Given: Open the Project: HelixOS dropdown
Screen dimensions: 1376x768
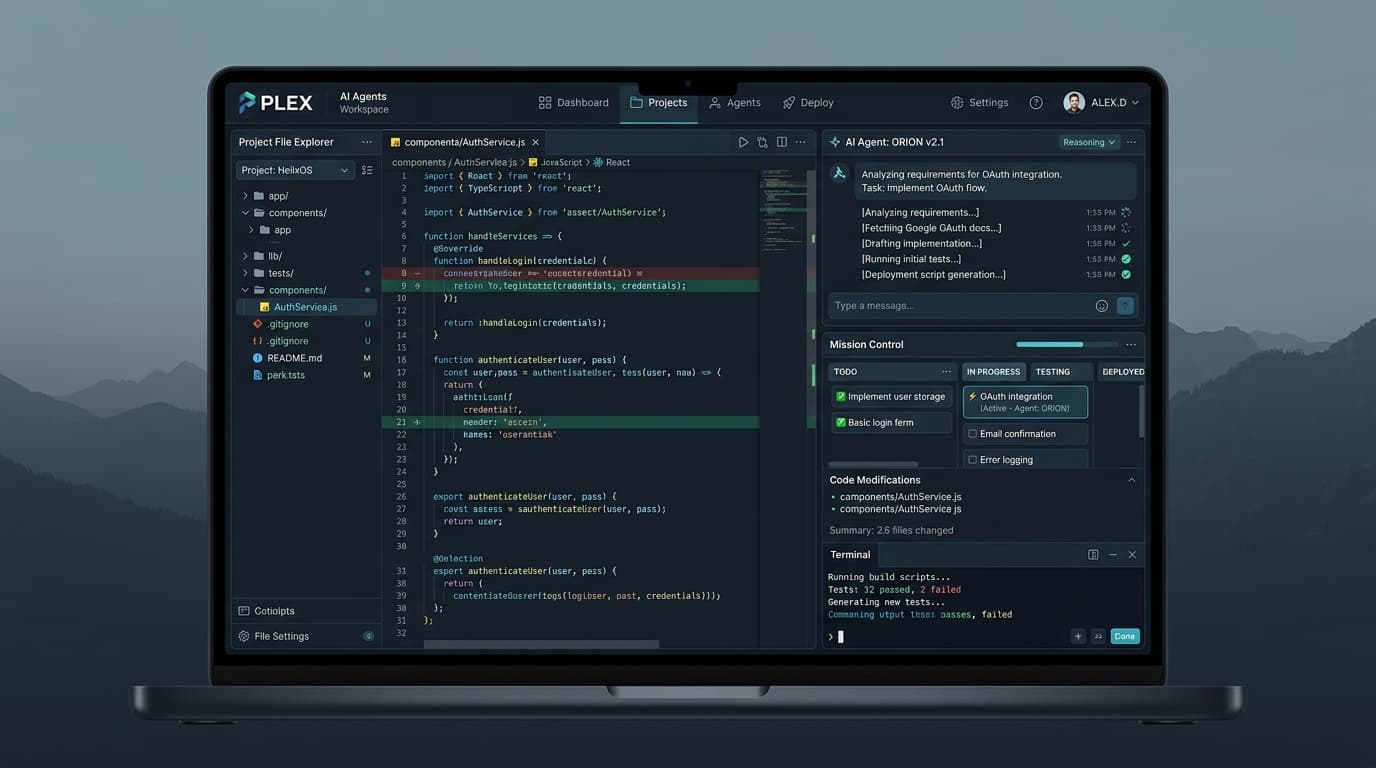Looking at the screenshot, I should 295,170.
